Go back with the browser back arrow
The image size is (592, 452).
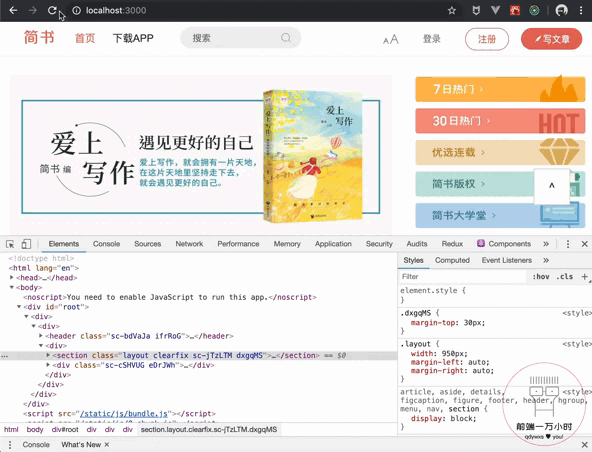click(13, 10)
